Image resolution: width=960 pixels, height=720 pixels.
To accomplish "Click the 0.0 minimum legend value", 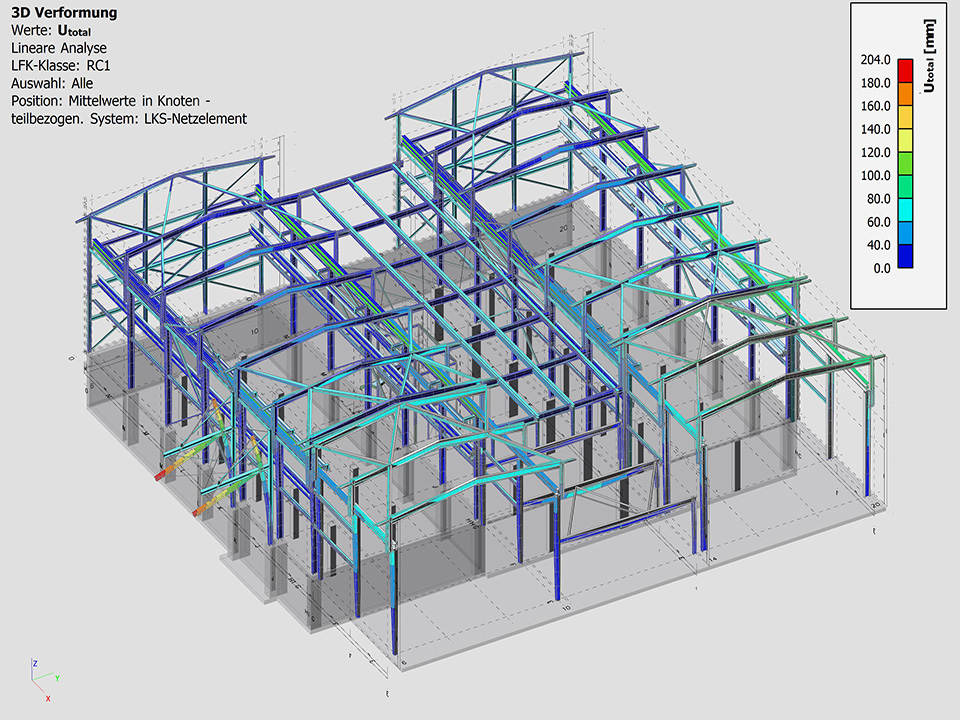I will click(881, 268).
